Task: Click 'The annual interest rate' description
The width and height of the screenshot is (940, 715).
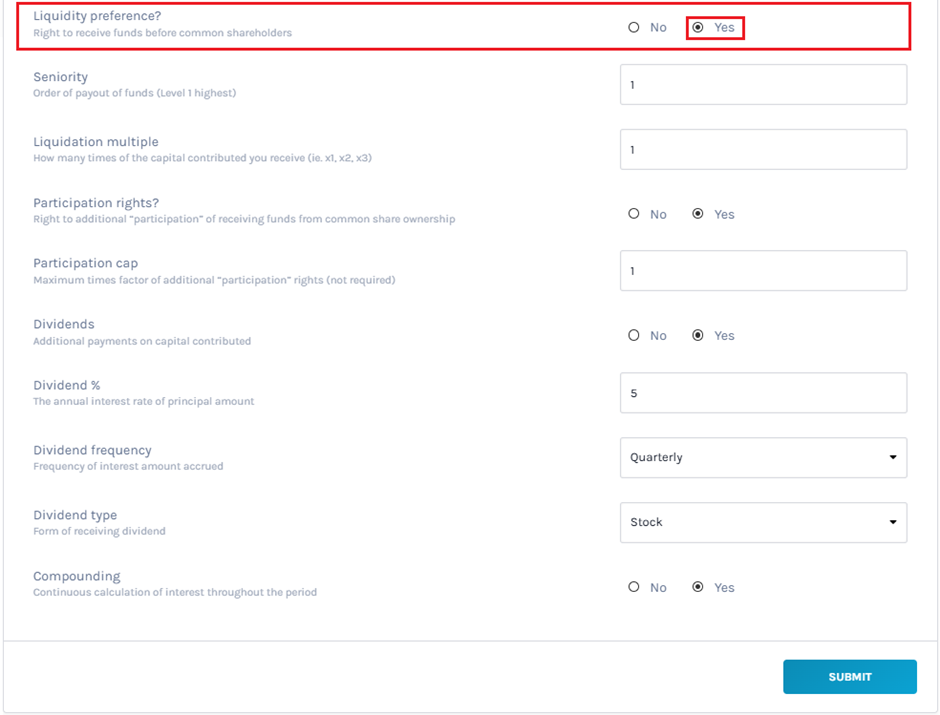Action: click(x=144, y=402)
